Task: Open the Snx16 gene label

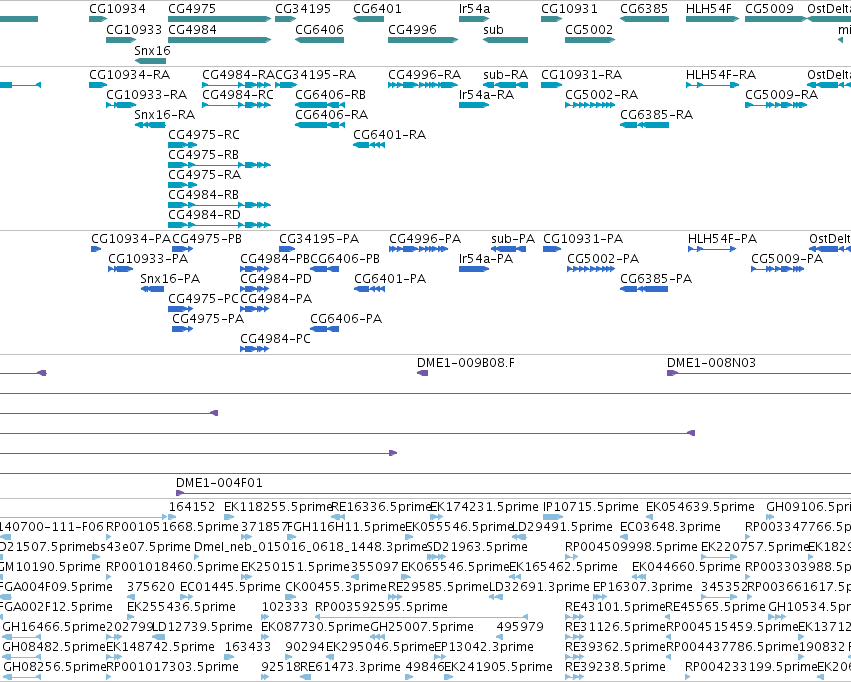Action: point(153,50)
